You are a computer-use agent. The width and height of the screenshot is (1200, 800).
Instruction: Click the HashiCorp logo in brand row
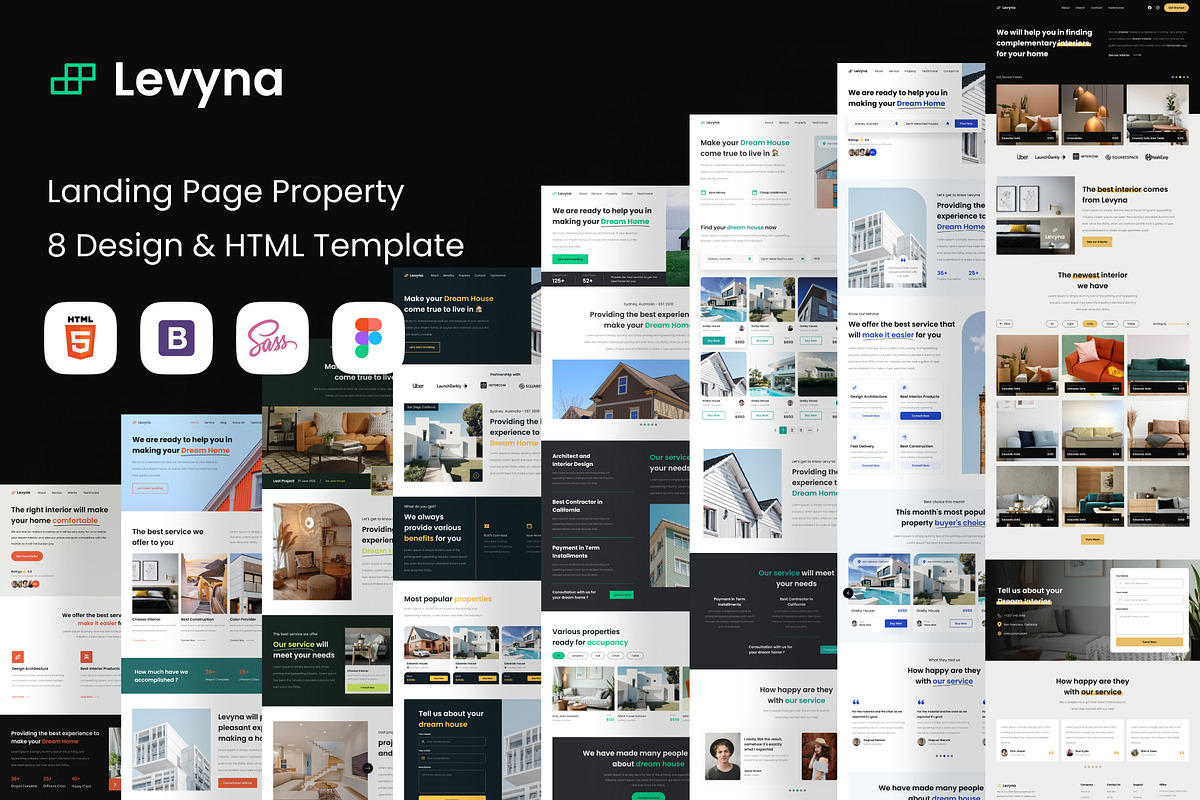[1159, 157]
